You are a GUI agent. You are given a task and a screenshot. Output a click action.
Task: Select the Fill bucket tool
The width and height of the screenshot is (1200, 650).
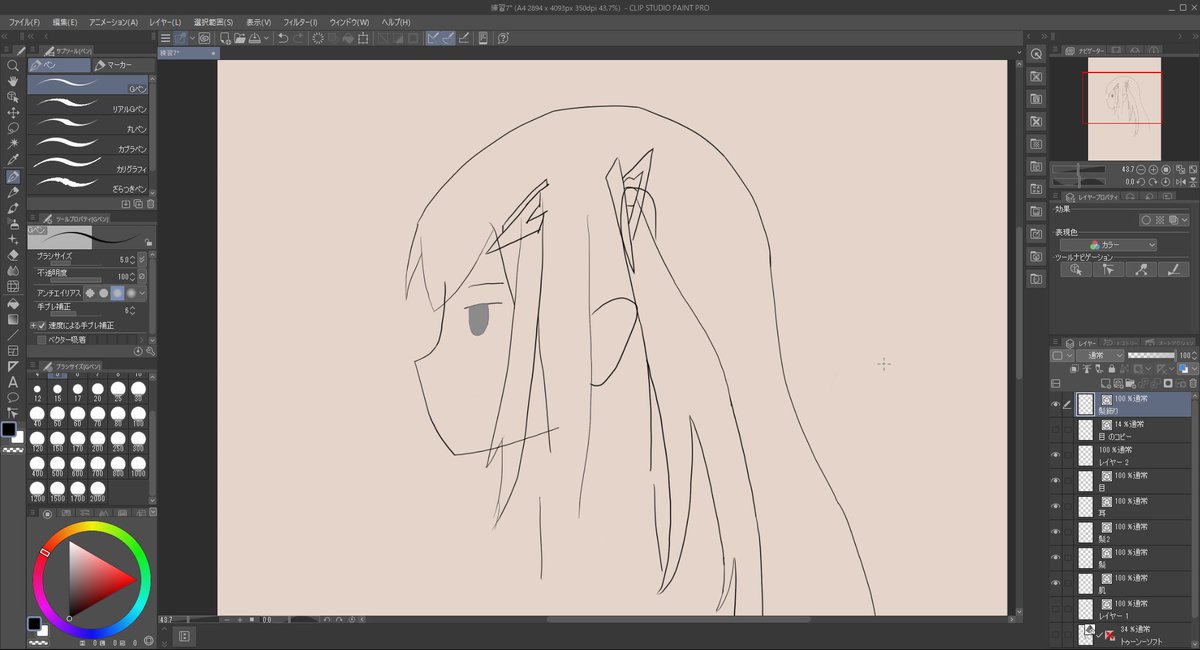[x=13, y=303]
